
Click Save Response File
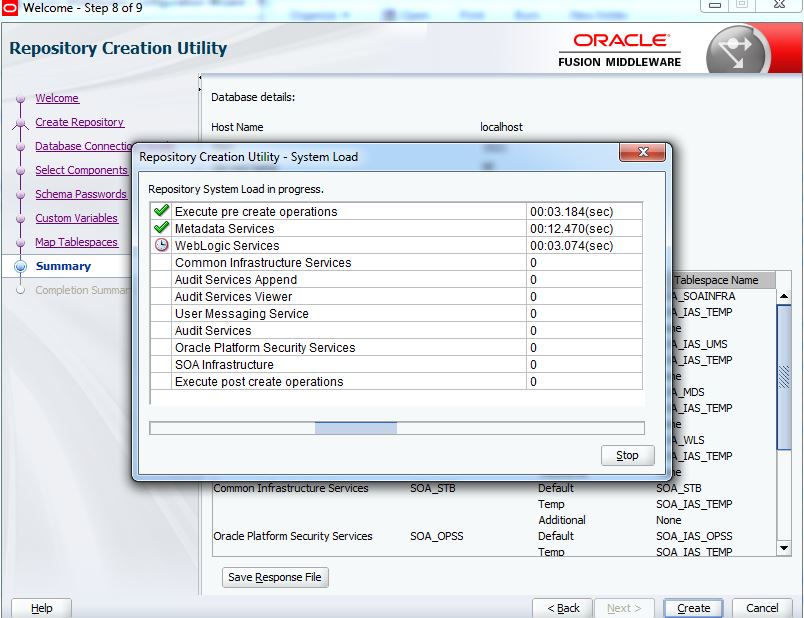click(274, 577)
